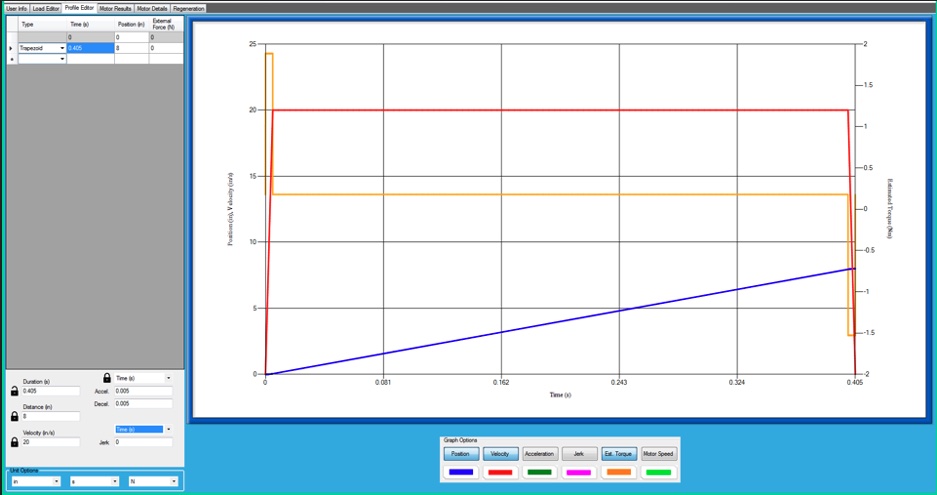Image resolution: width=937 pixels, height=495 pixels.
Task: Click the Accel. value field
Action: click(x=143, y=391)
